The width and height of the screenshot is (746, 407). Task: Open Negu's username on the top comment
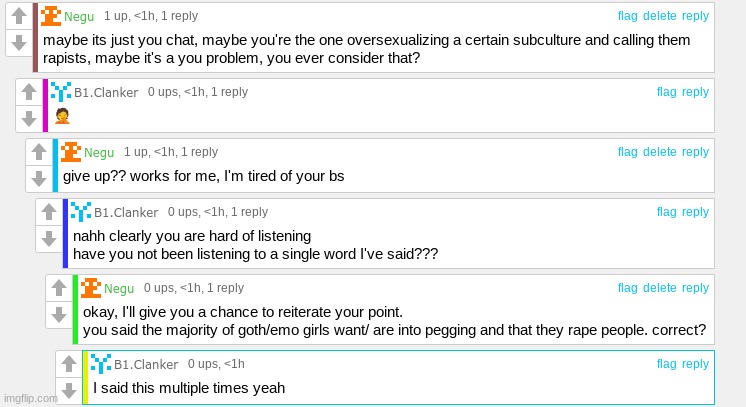click(79, 17)
